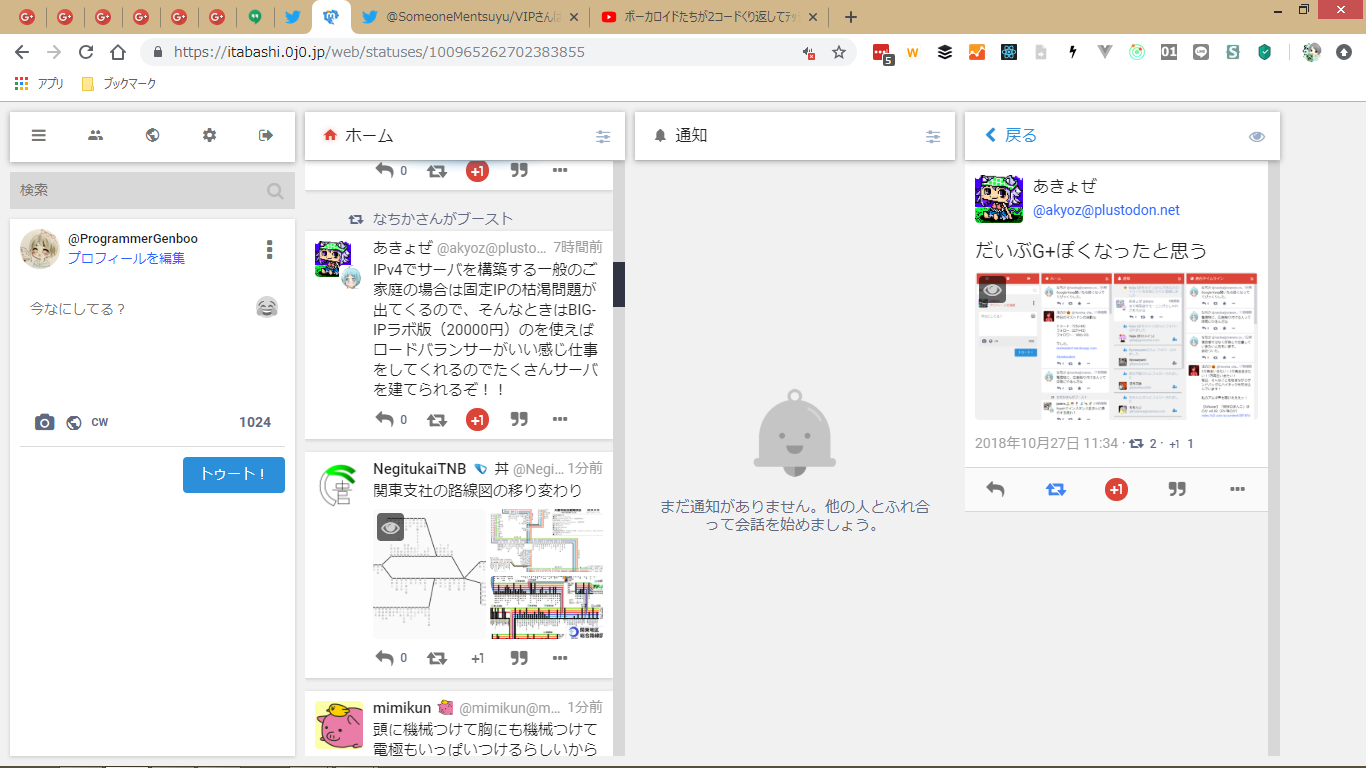Open the three-dot menu beside @ProgrammerGenboo
Screen dimensions: 1366x768
(x=269, y=249)
